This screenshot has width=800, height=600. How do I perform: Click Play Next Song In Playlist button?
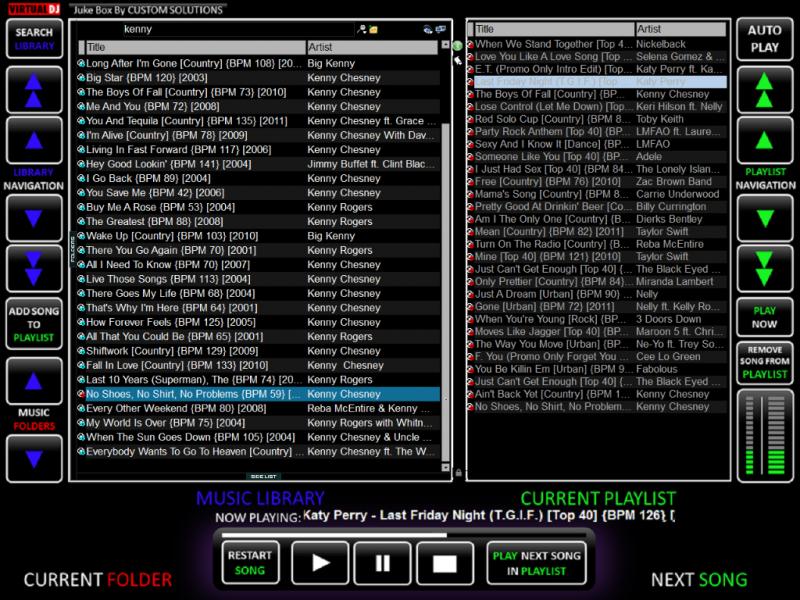coord(536,563)
